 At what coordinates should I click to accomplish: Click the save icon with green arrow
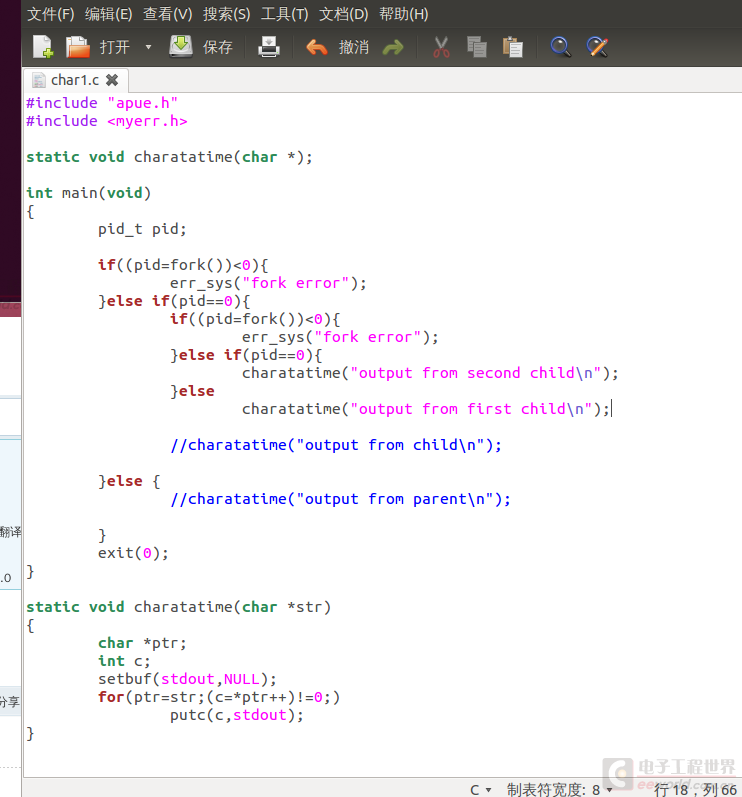click(x=181, y=46)
